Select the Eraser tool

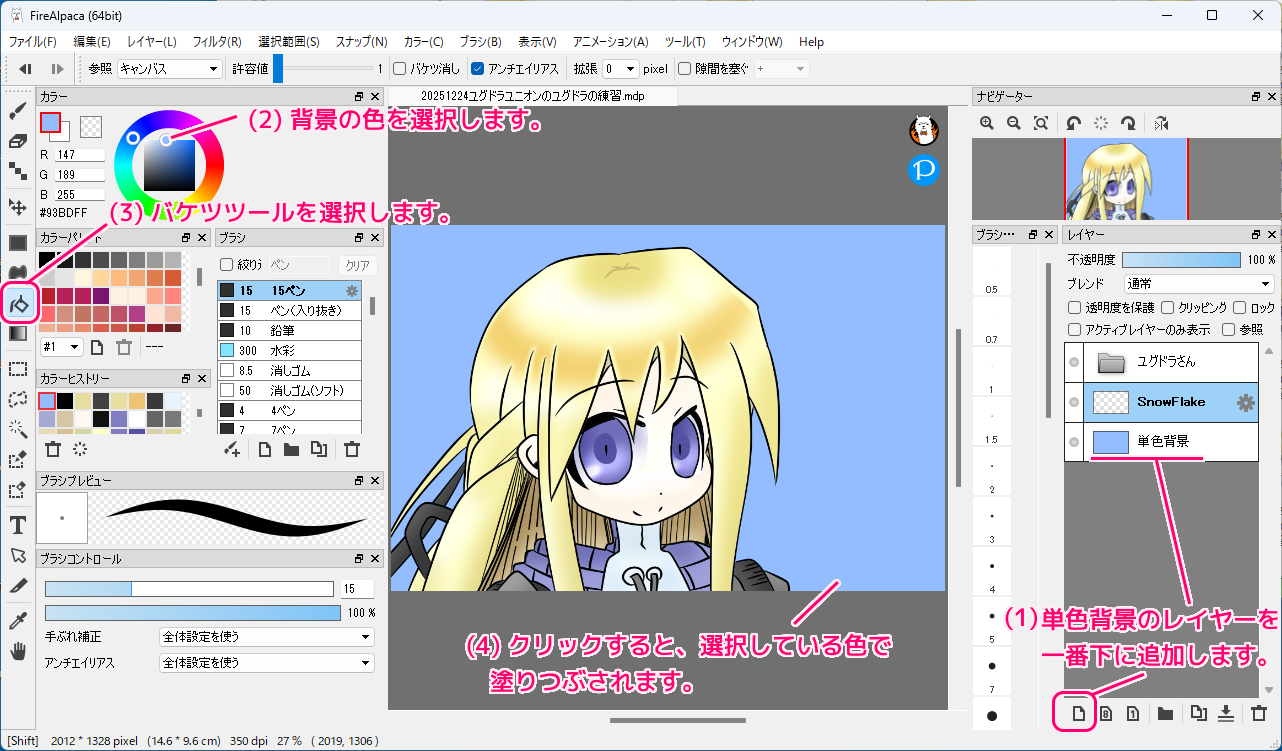[x=17, y=141]
